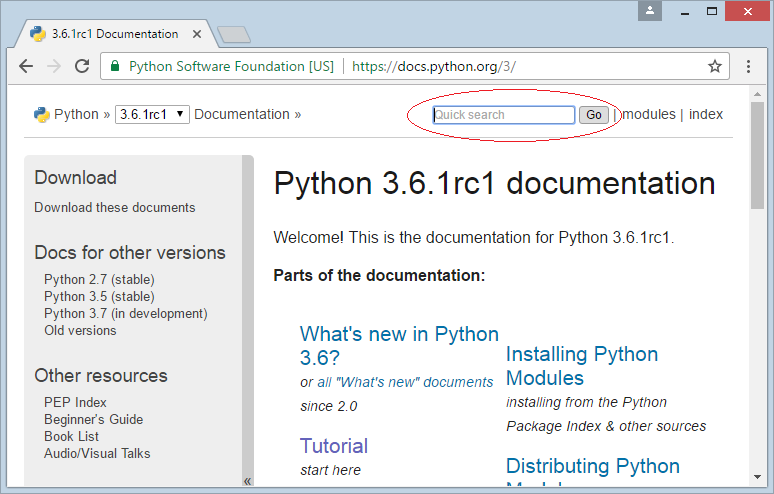Open the Beginner's Guide link

pyautogui.click(x=93, y=419)
